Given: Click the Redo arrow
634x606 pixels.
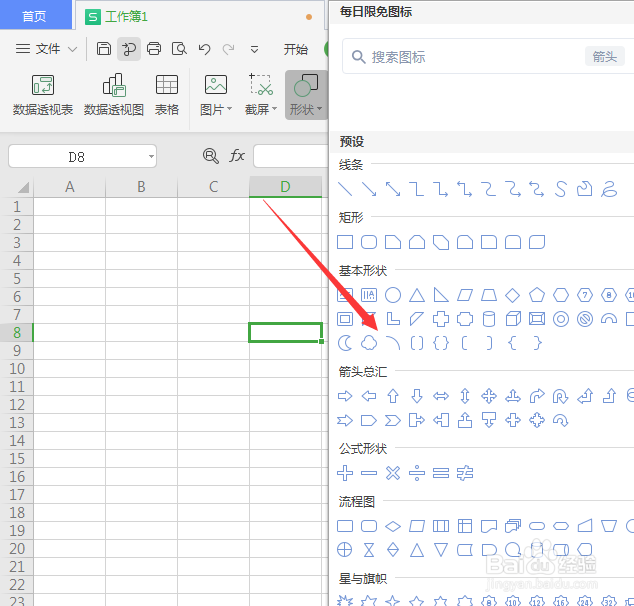Looking at the screenshot, I should point(228,49).
